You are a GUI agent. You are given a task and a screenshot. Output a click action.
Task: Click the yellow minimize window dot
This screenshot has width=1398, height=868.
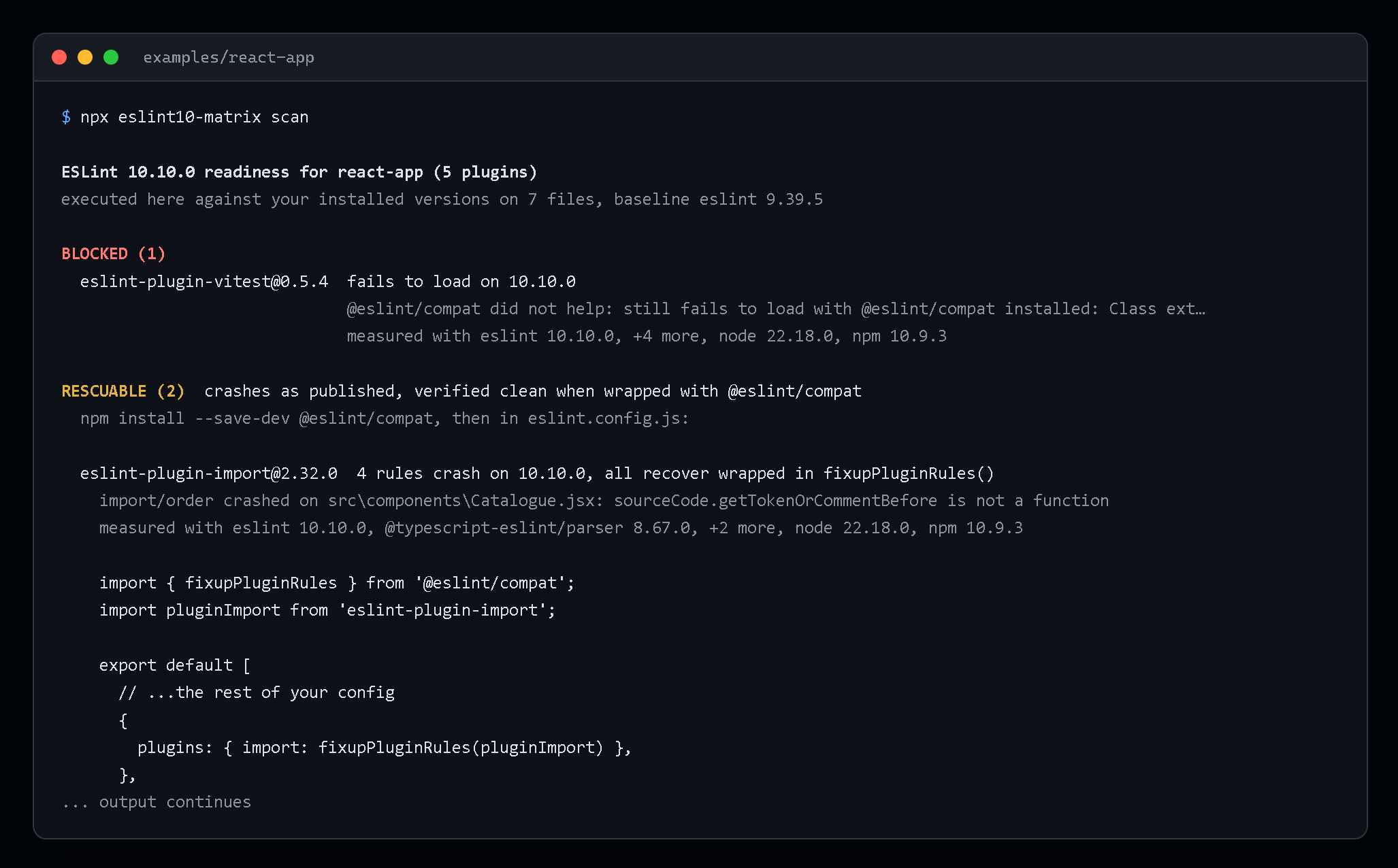[x=85, y=57]
